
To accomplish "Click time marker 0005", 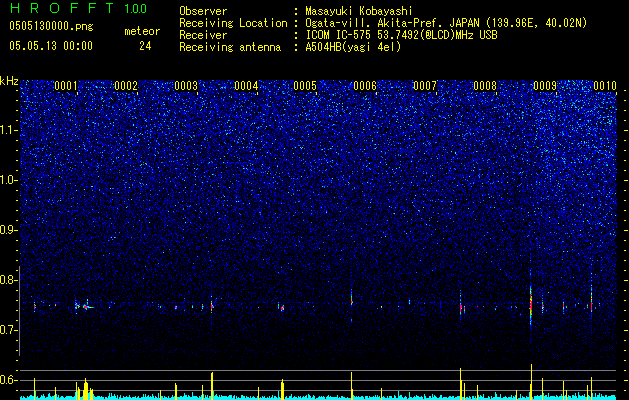I will (x=305, y=86).
